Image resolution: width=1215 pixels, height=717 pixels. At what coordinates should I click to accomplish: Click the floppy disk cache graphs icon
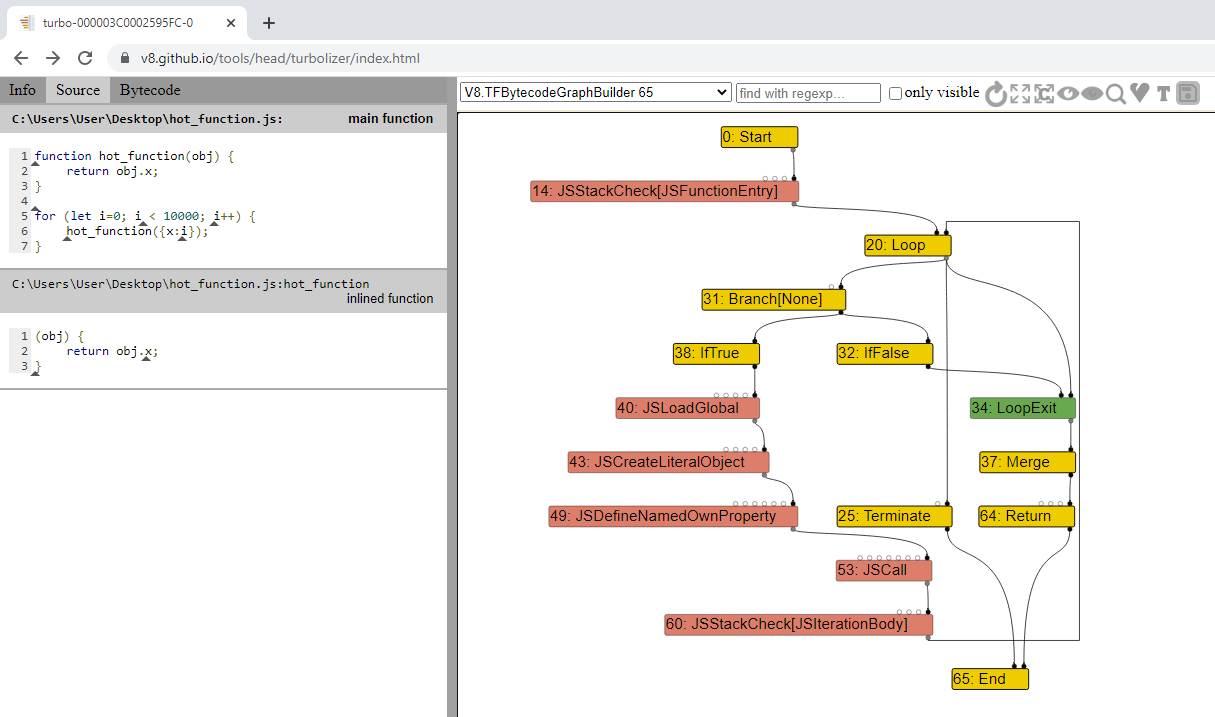click(x=1187, y=94)
